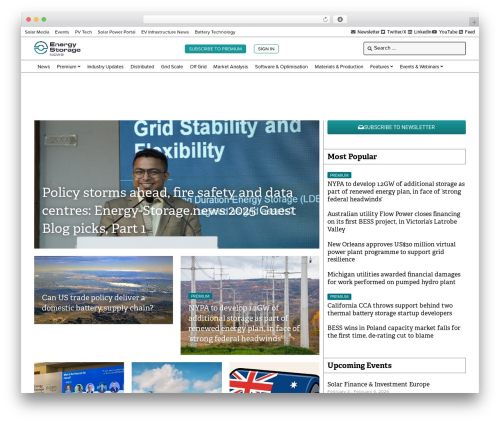Focus the Search input field
The height and width of the screenshot is (423, 500).
pyautogui.click(x=414, y=48)
